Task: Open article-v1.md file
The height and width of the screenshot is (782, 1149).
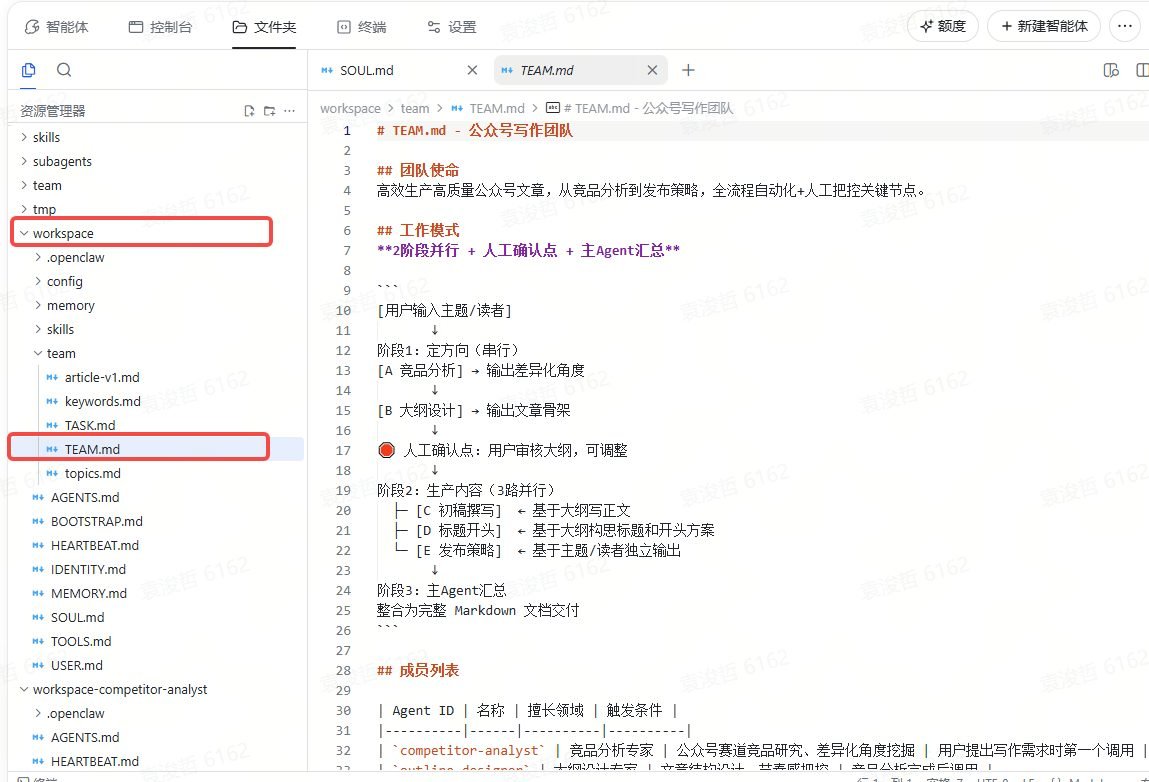Action: (x=102, y=377)
